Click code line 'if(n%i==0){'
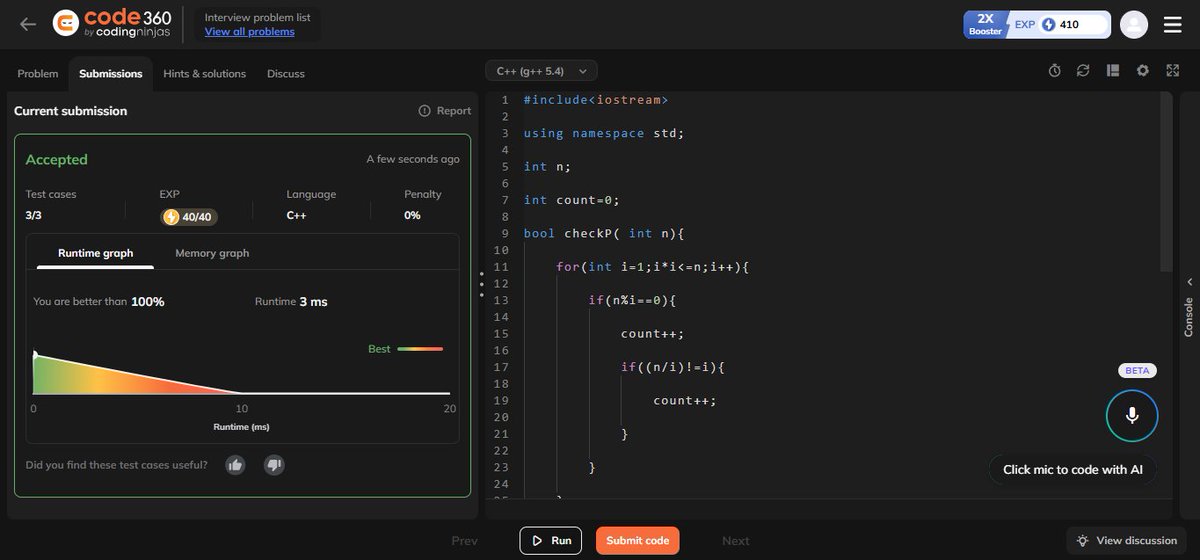Image resolution: width=1200 pixels, height=560 pixels. click(x=632, y=300)
